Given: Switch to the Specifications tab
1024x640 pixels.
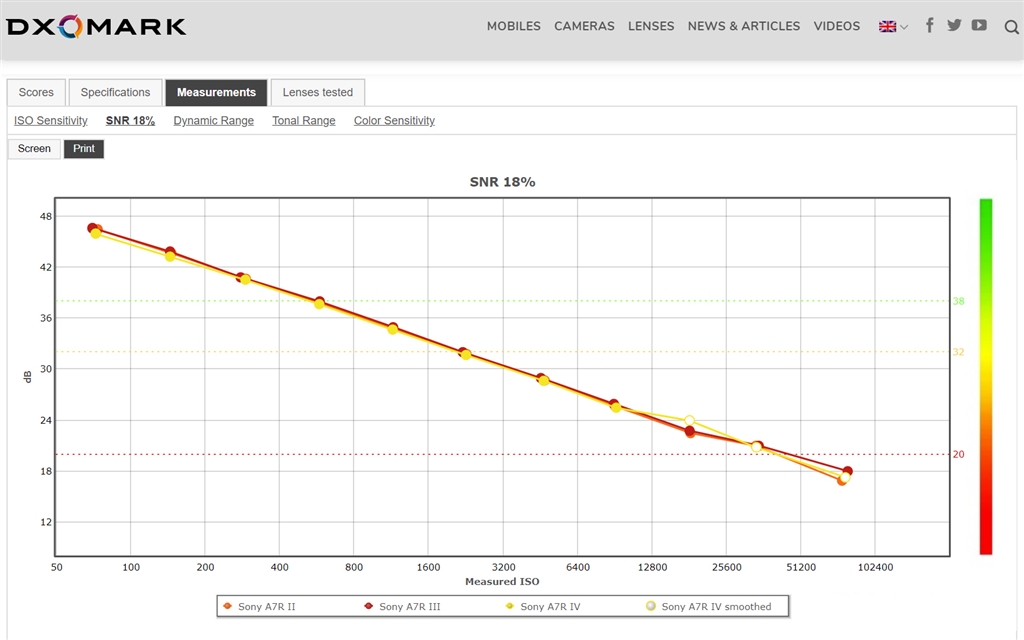Looking at the screenshot, I should 115,93.
